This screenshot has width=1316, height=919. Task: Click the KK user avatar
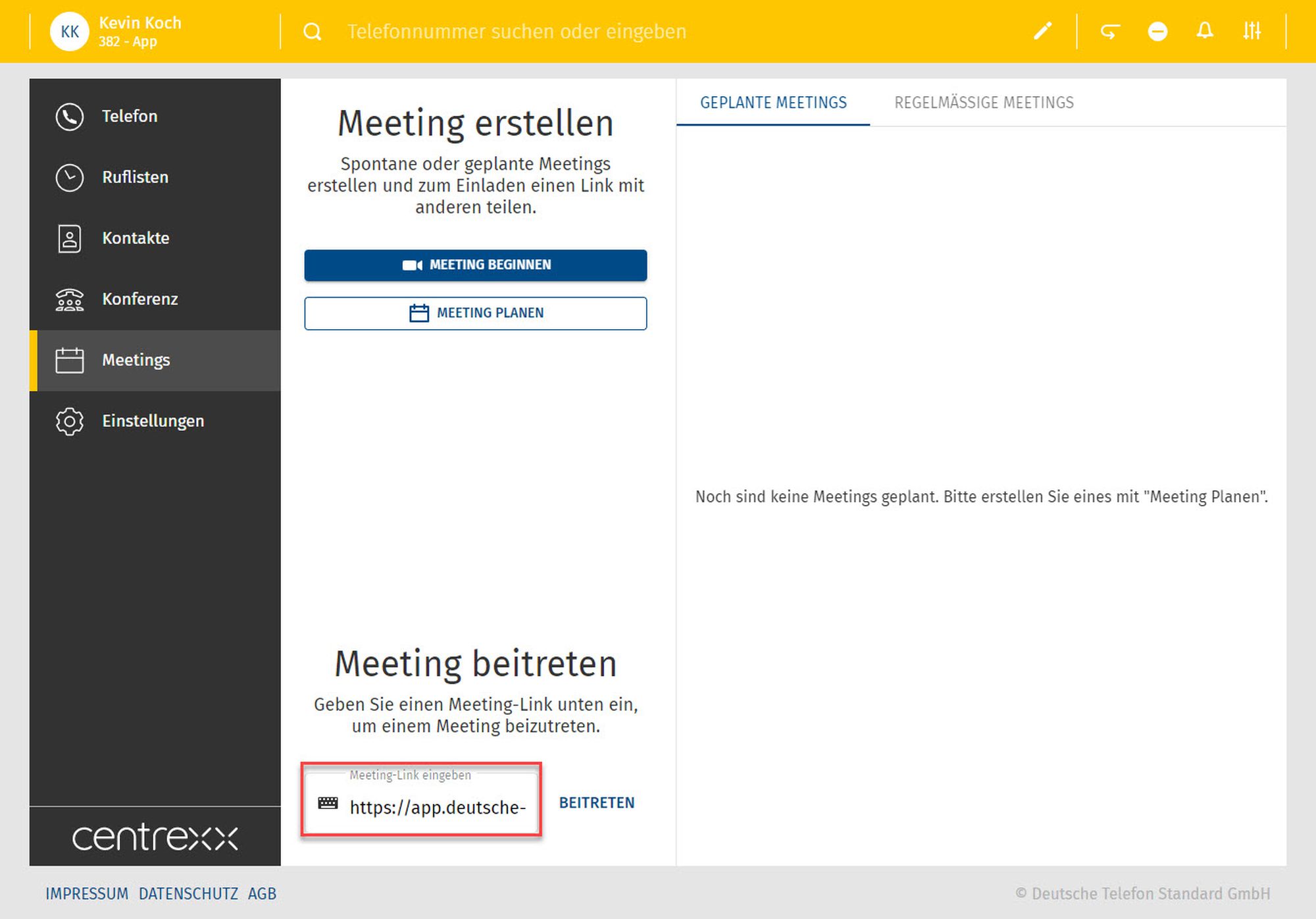click(69, 32)
